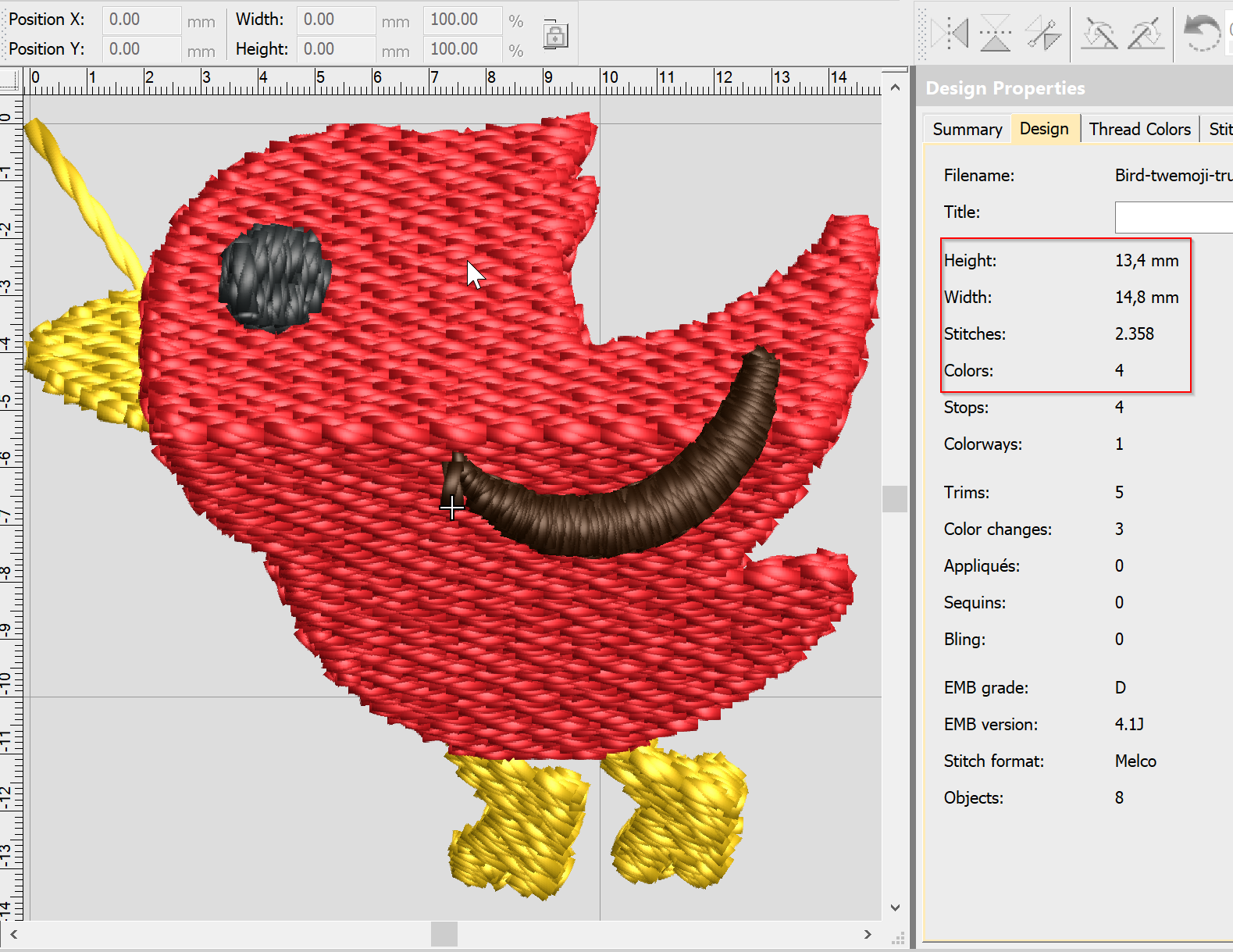Click in the Position Y field
1233x952 pixels.
pos(141,49)
